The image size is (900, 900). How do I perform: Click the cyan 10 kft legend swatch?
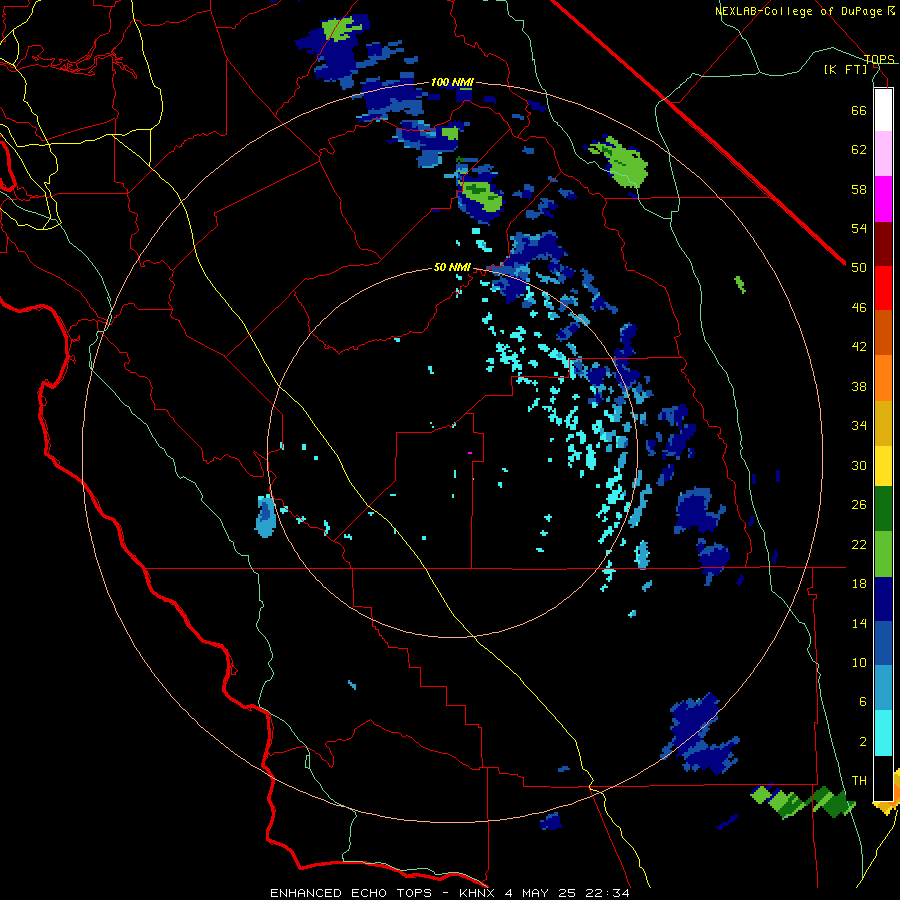tap(883, 733)
